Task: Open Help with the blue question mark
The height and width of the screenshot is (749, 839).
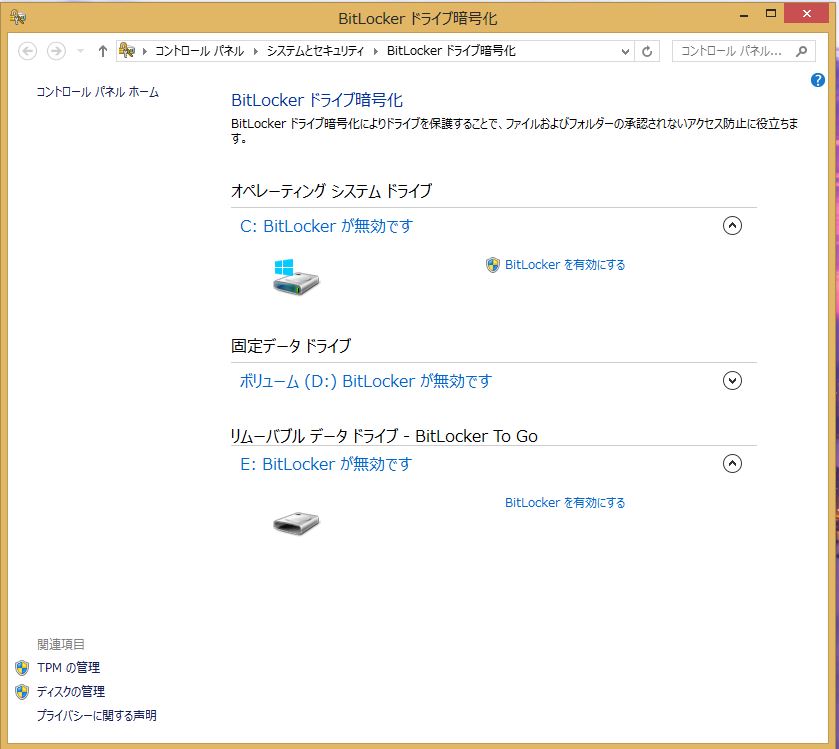Action: (818, 80)
